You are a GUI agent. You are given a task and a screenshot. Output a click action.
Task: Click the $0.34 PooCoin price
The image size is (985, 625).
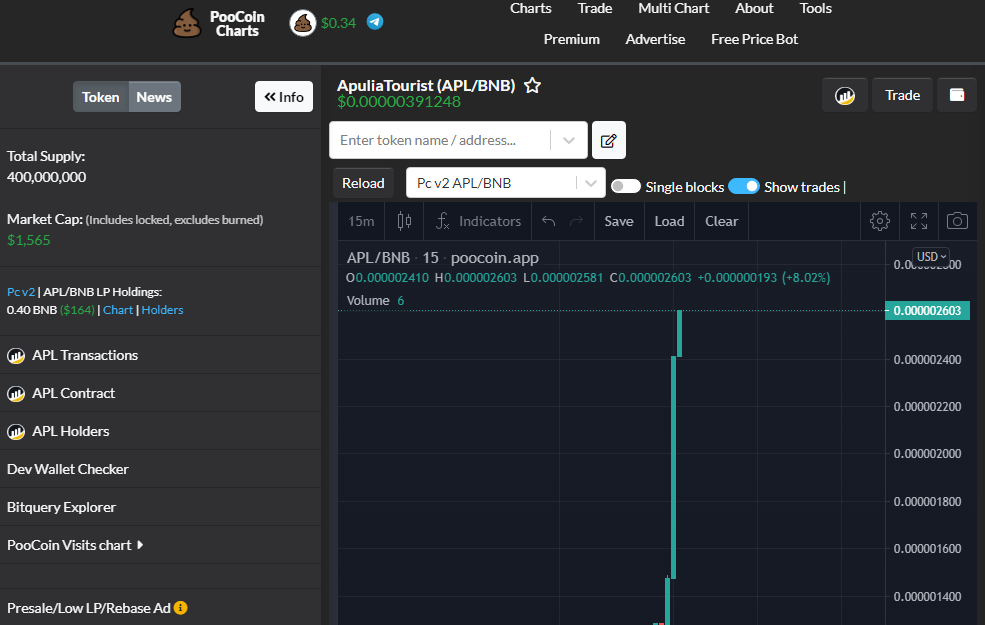pyautogui.click(x=338, y=23)
